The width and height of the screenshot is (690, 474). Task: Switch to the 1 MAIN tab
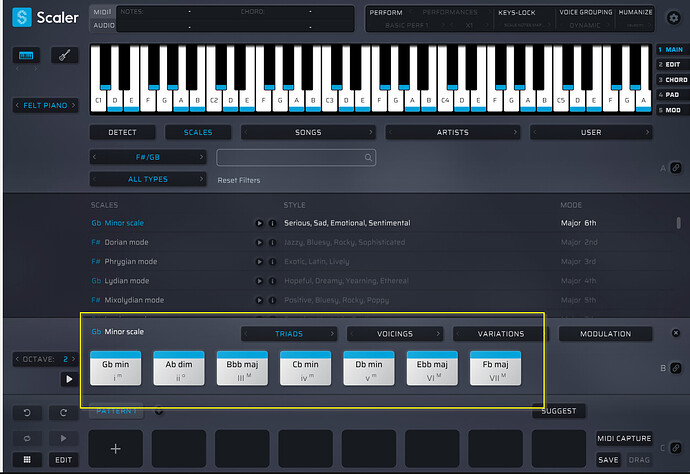pos(671,50)
